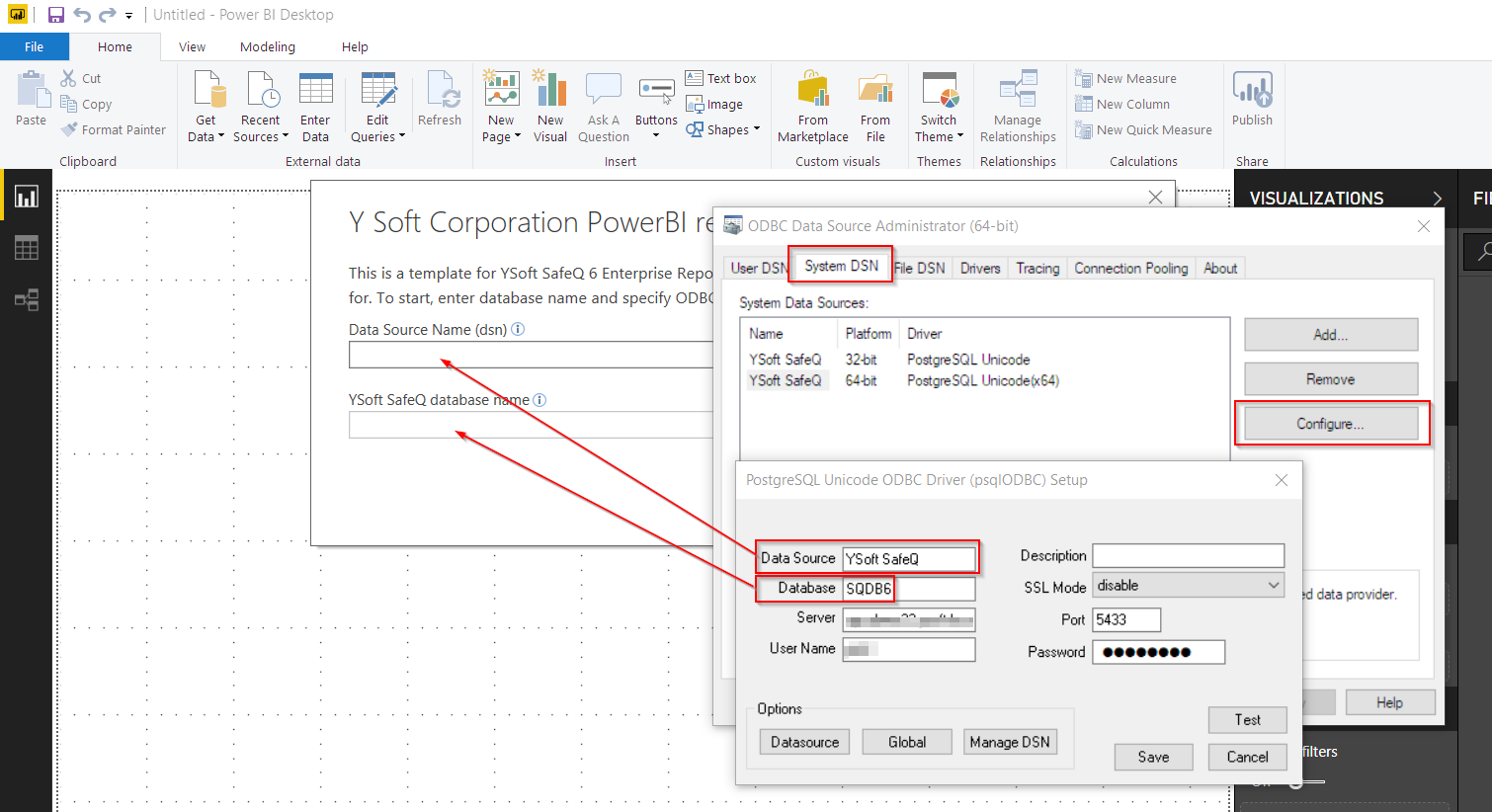This screenshot has width=1492, height=812.
Task: Switch to Data view in left sidebar
Action: (27, 248)
